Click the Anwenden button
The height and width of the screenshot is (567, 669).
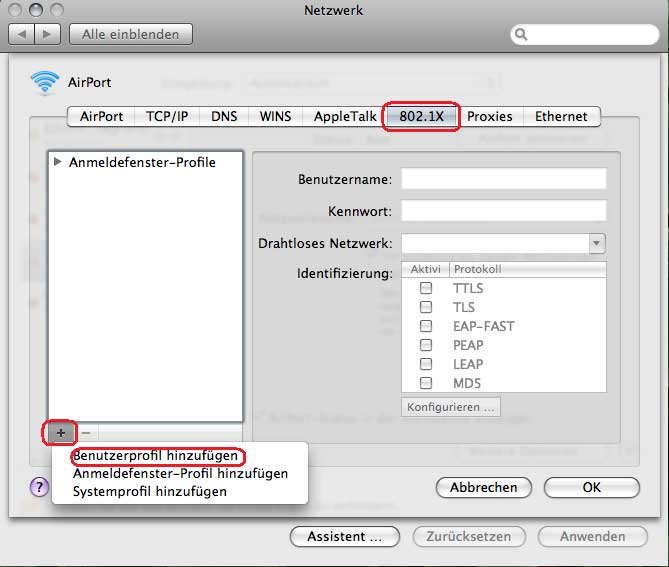[593, 536]
